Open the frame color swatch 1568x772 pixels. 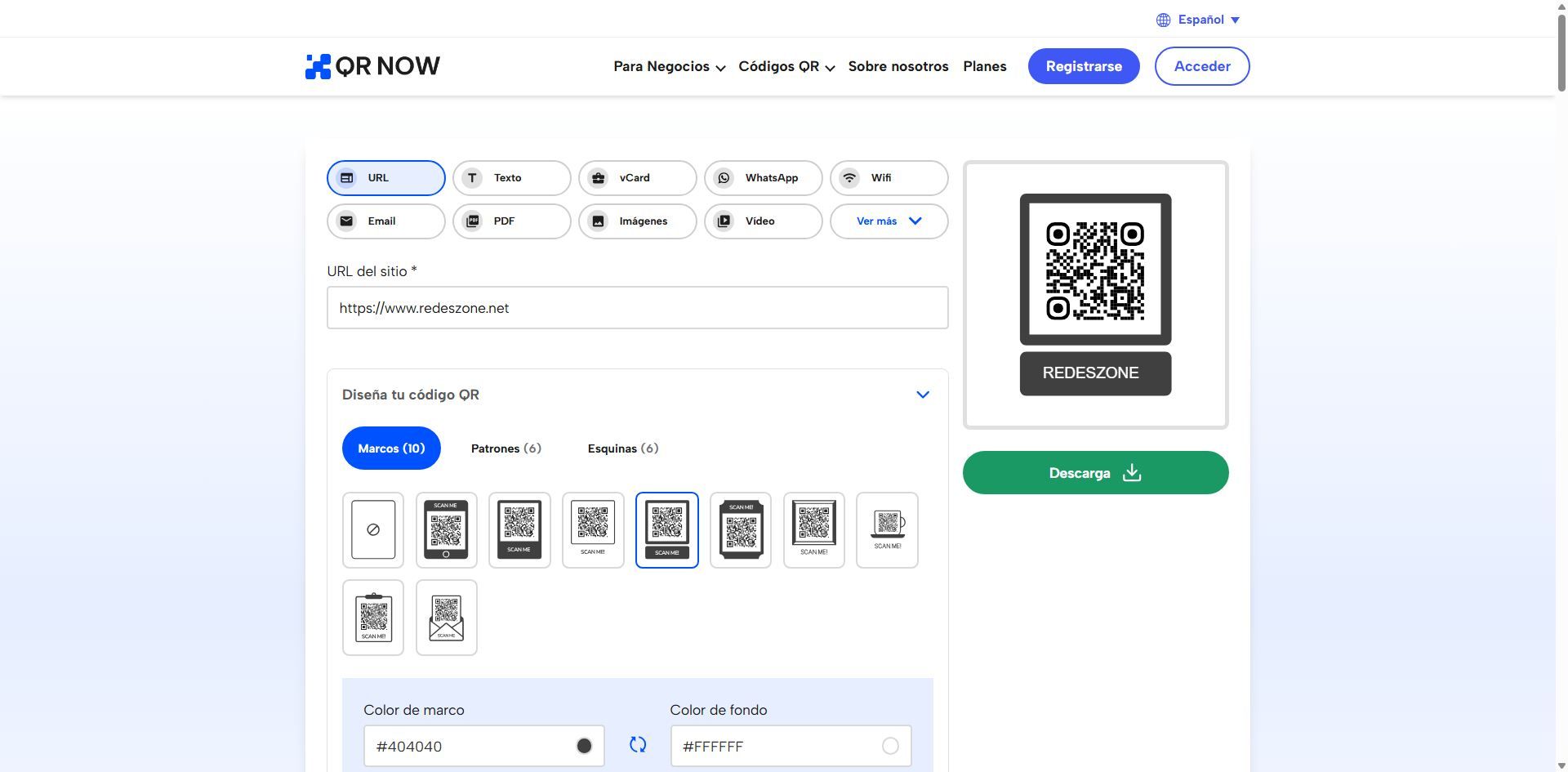(584, 746)
